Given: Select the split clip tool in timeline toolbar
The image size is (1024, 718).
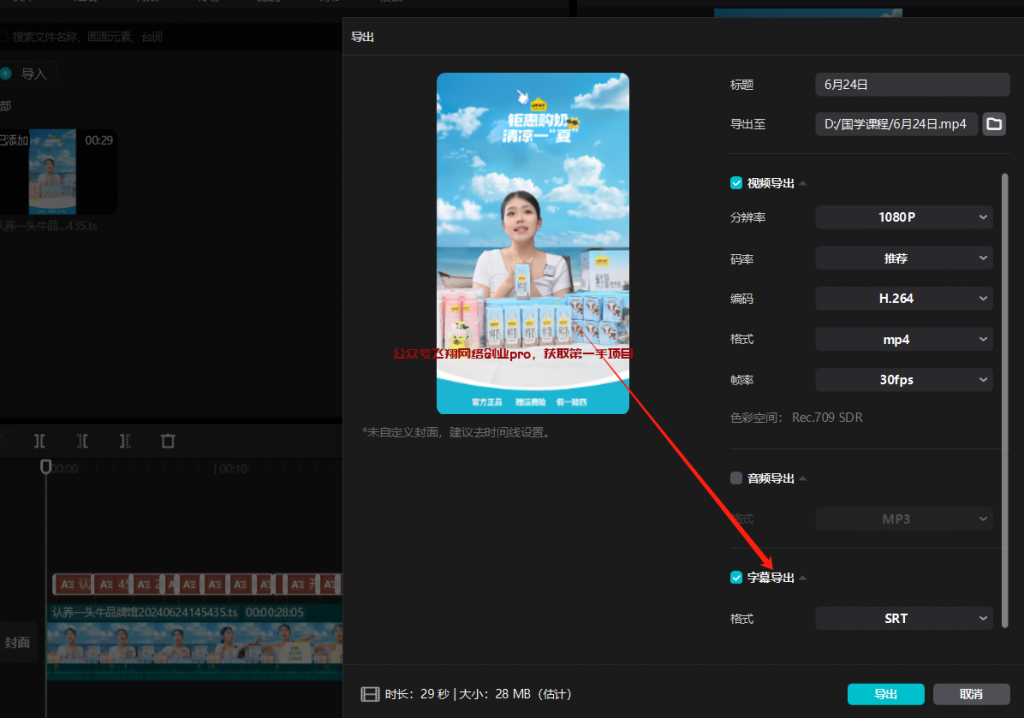Looking at the screenshot, I should click(x=40, y=441).
